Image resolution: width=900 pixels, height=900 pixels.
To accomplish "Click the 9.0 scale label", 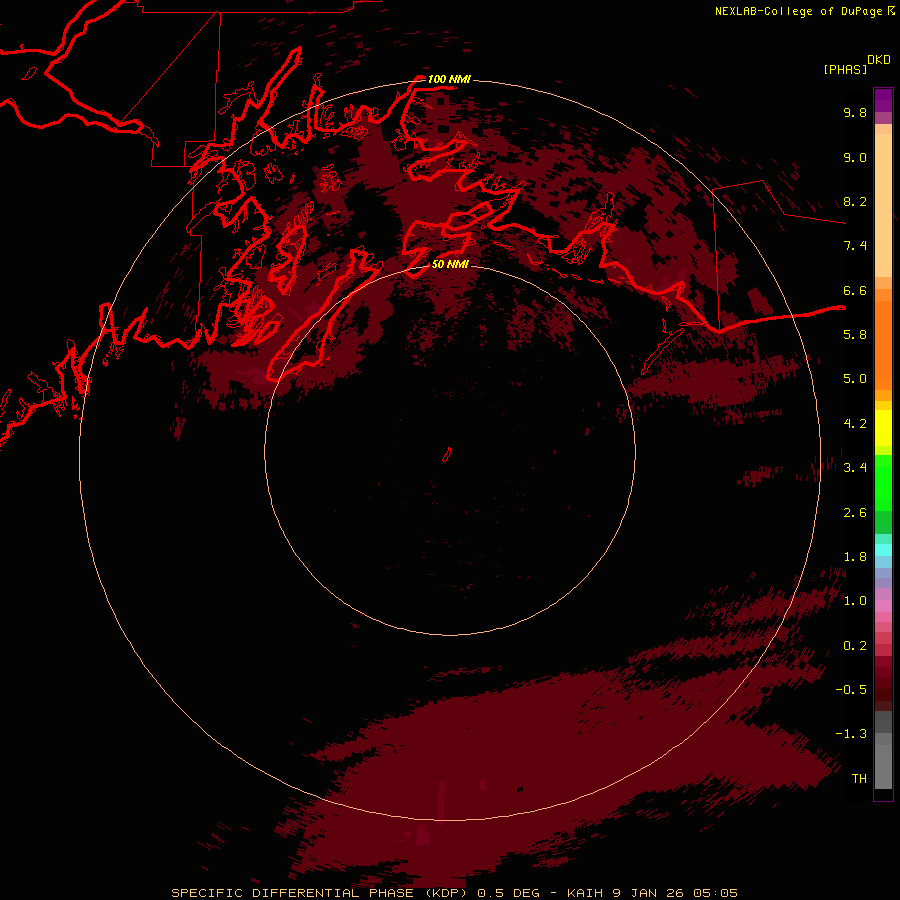I will point(855,157).
